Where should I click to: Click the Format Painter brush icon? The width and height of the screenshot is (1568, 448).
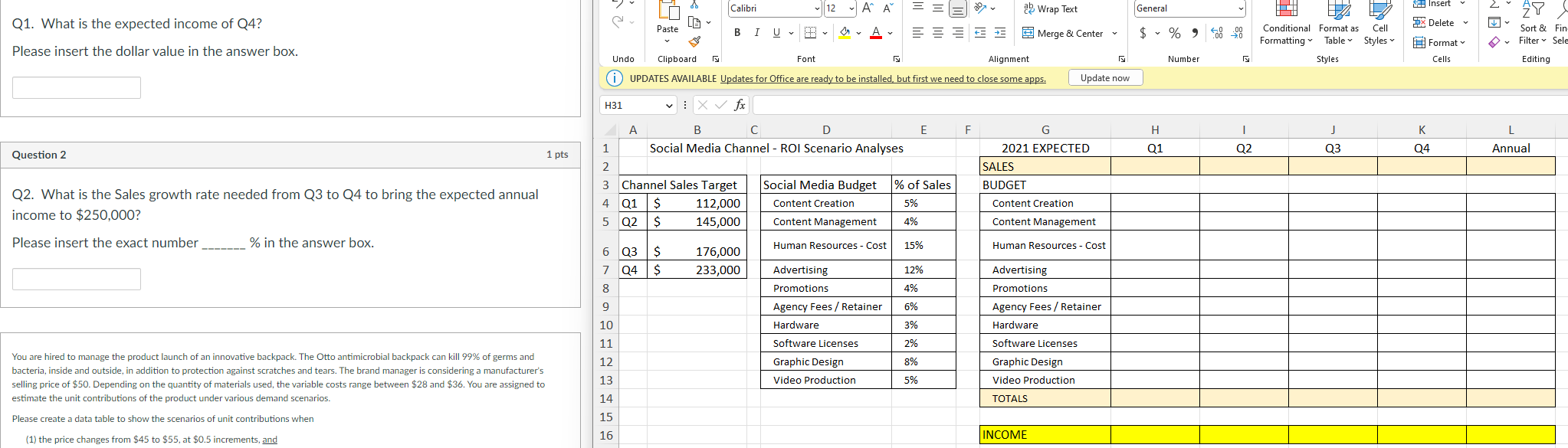point(694,41)
